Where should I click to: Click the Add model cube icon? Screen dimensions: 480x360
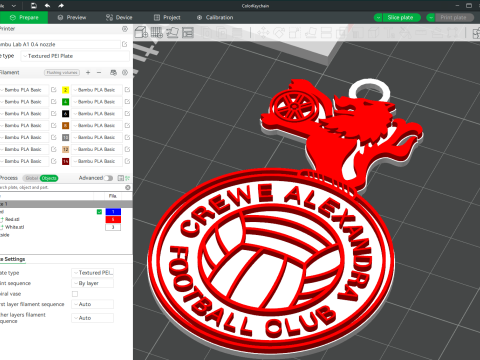pyautogui.click(x=141, y=32)
